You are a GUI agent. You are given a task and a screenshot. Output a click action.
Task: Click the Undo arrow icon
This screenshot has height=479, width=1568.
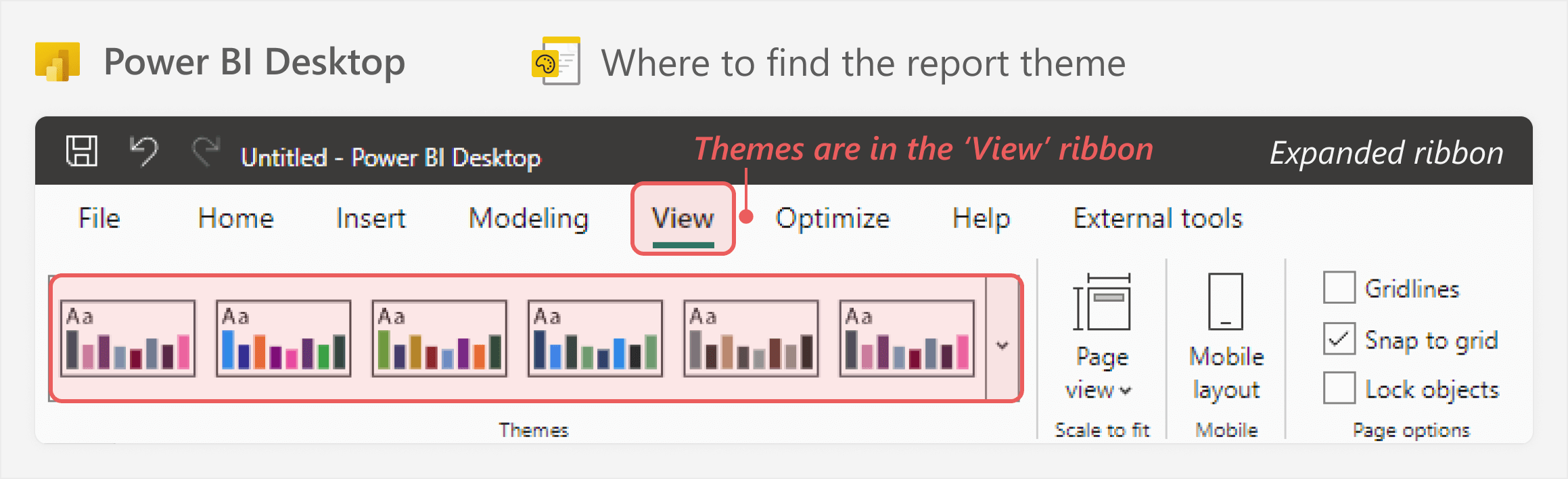(x=143, y=151)
